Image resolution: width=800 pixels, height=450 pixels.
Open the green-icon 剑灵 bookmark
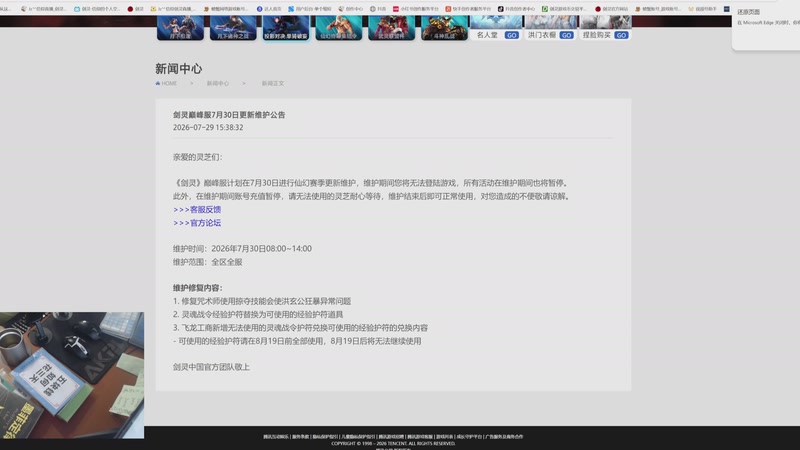564,9
